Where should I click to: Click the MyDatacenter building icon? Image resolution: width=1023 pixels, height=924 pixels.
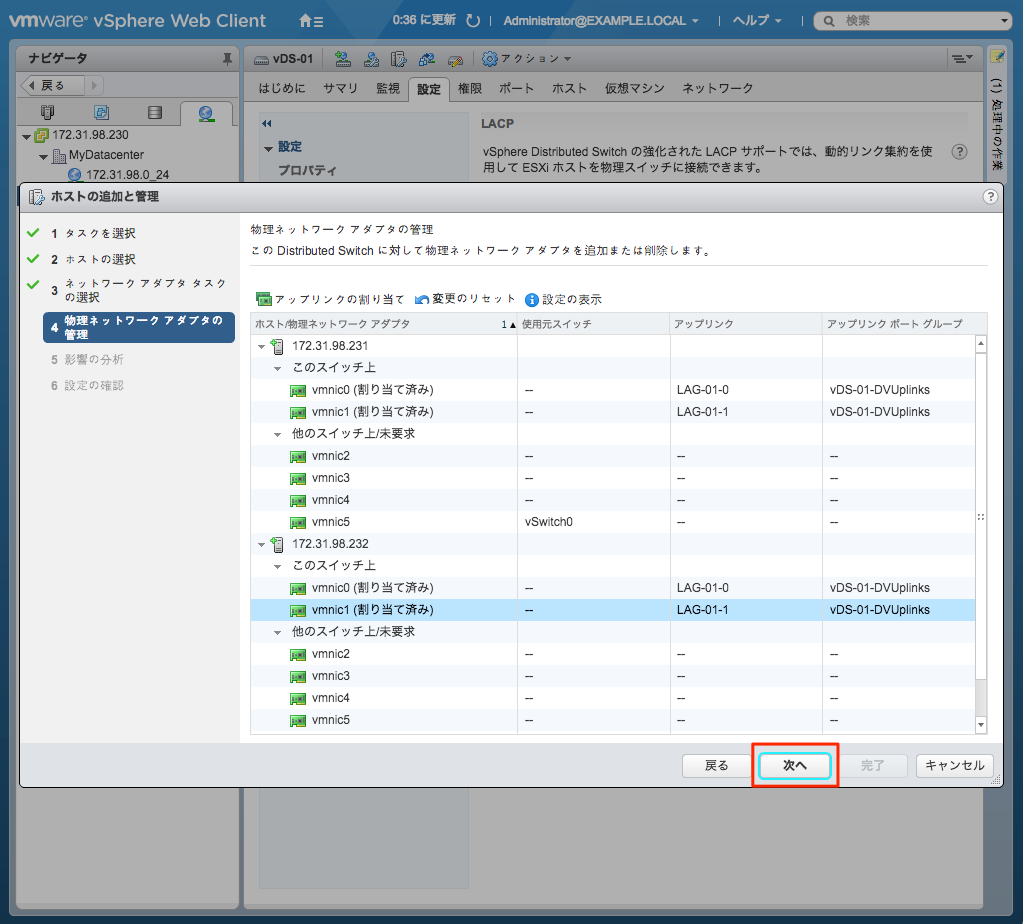coord(59,155)
